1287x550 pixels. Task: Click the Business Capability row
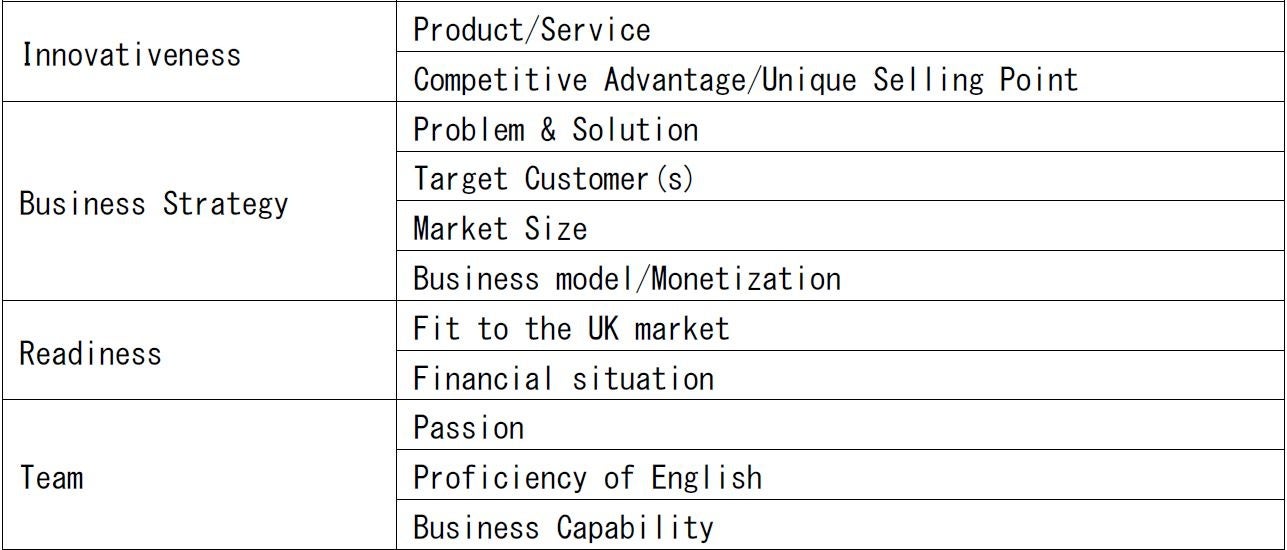[563, 527]
